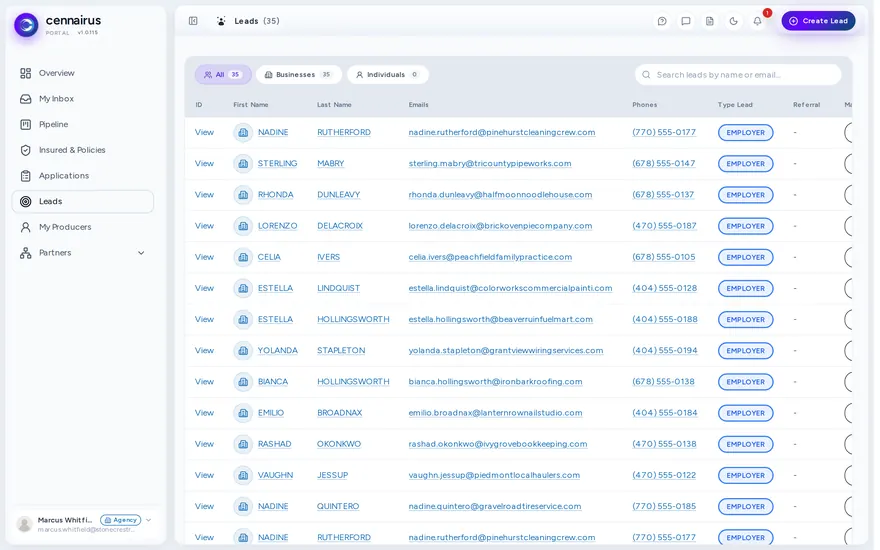
Task: Click the Create Lead button
Action: [818, 21]
